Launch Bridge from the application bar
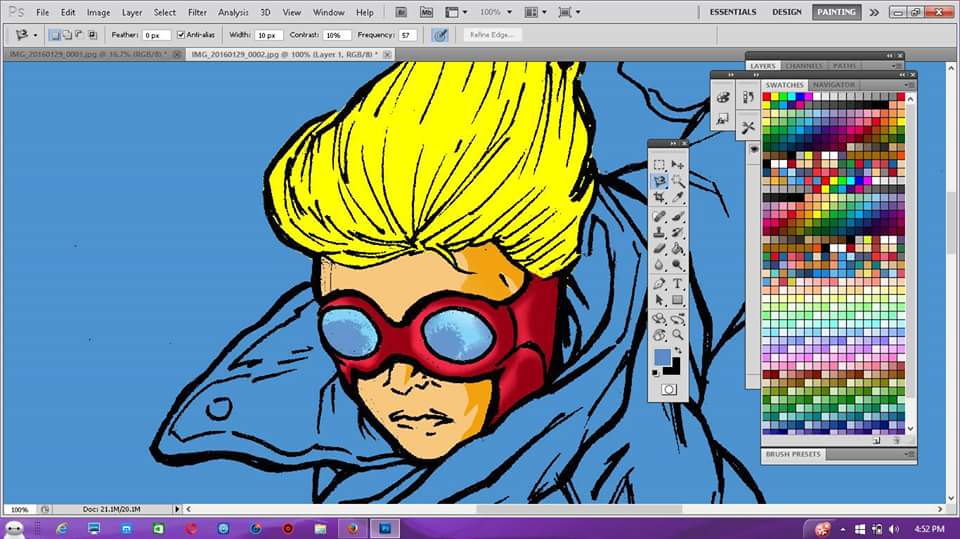The height and width of the screenshot is (539, 960). pos(401,12)
